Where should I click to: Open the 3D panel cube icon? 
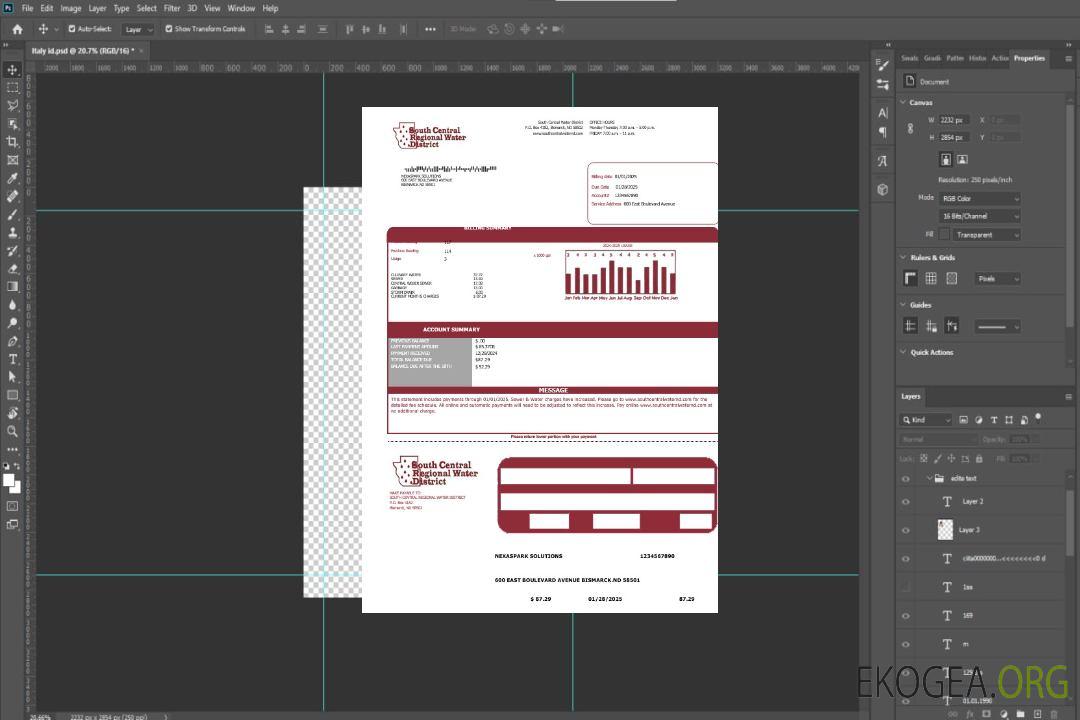[x=882, y=189]
